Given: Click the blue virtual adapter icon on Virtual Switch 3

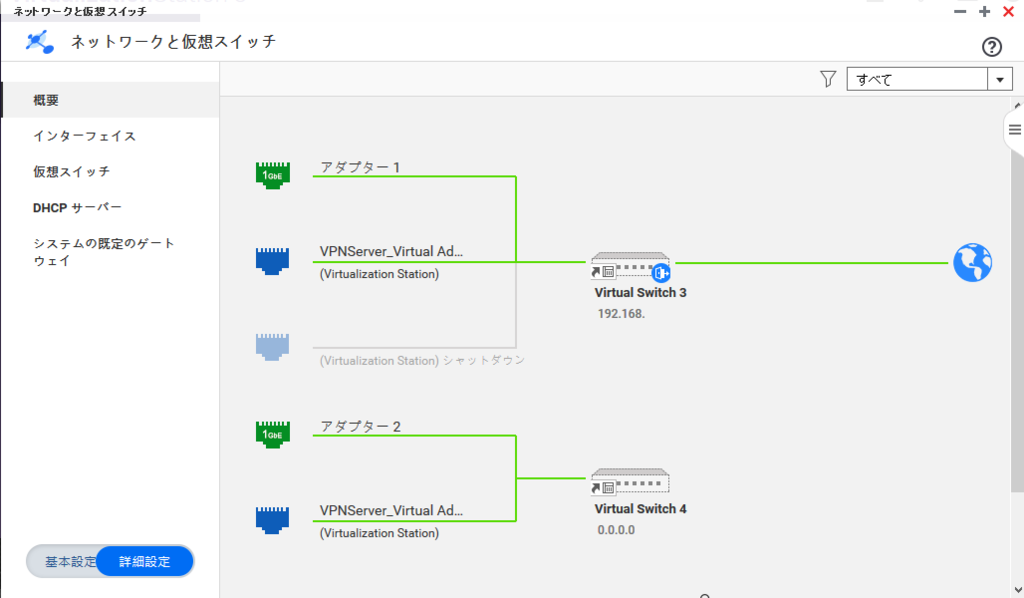Looking at the screenshot, I should tap(272, 260).
